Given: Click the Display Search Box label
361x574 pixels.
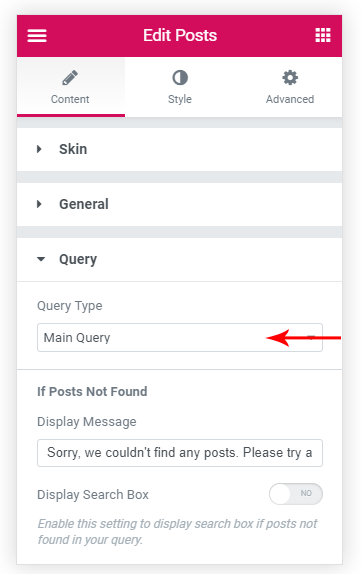Looking at the screenshot, I should (93, 495).
